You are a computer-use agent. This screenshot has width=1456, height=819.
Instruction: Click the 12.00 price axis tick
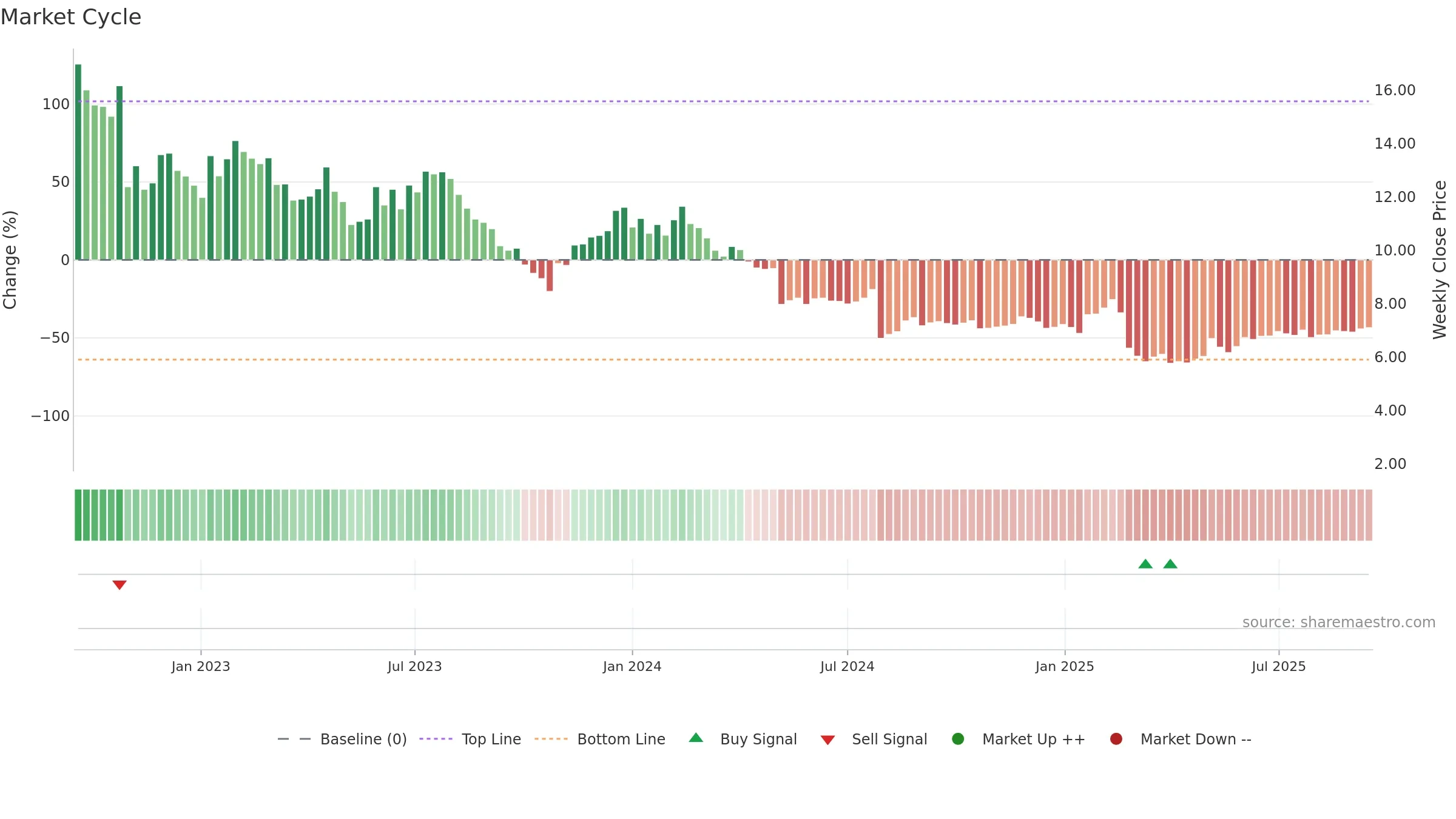pyautogui.click(x=1395, y=197)
